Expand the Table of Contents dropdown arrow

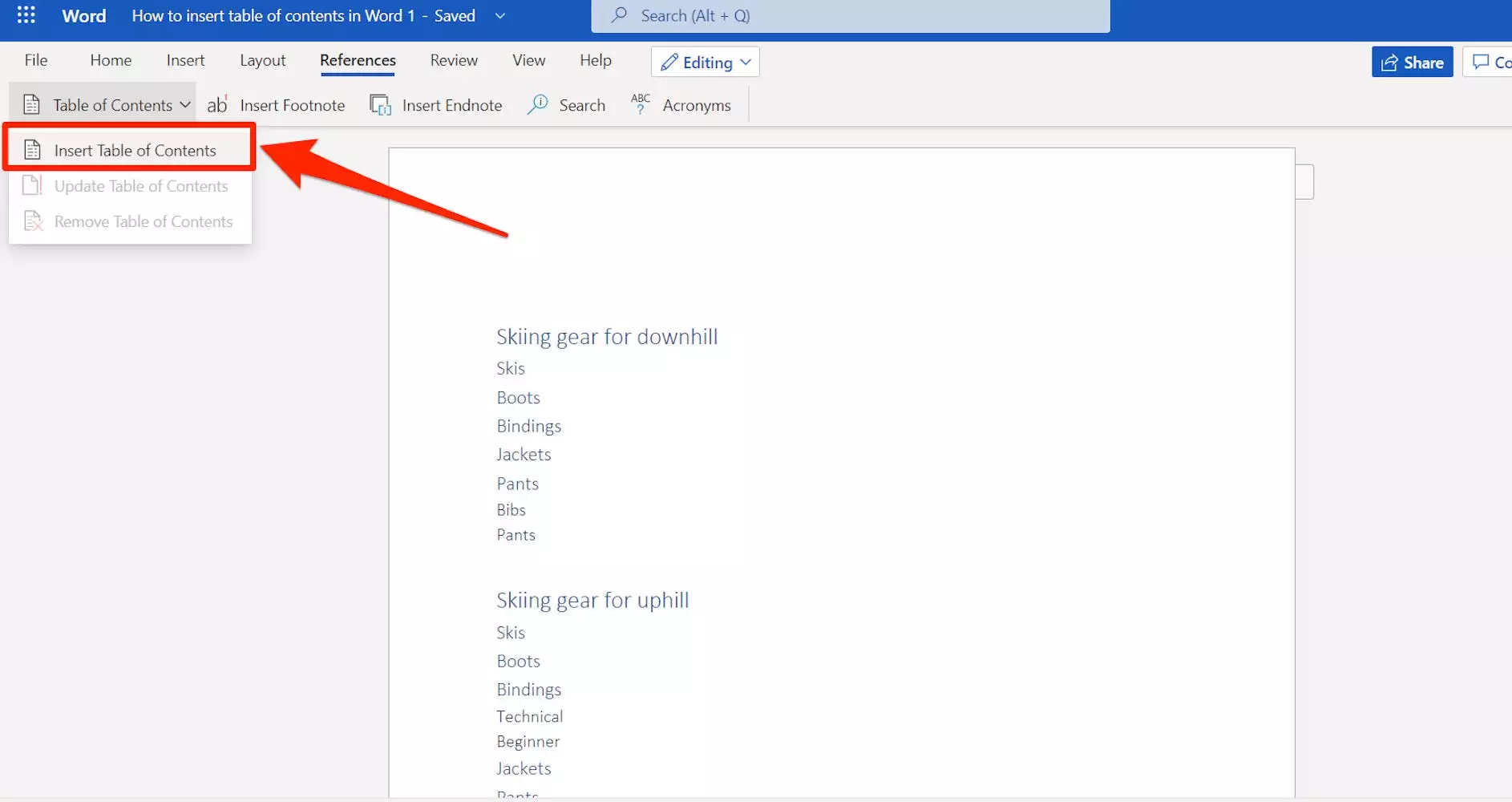(185, 104)
